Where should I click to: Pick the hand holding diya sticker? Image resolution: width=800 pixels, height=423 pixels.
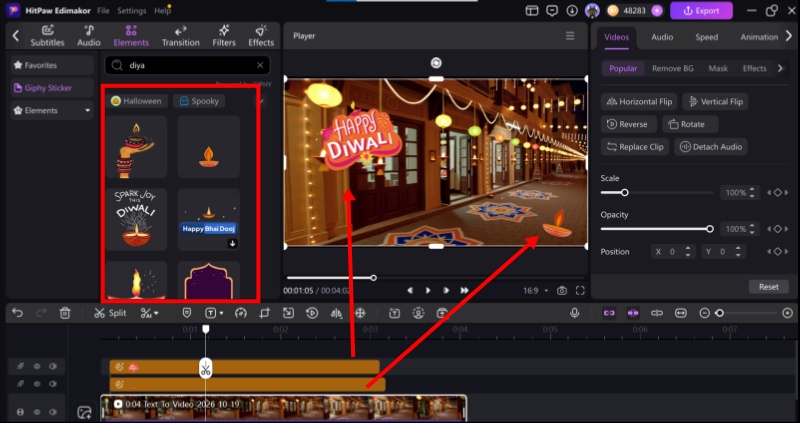point(137,147)
